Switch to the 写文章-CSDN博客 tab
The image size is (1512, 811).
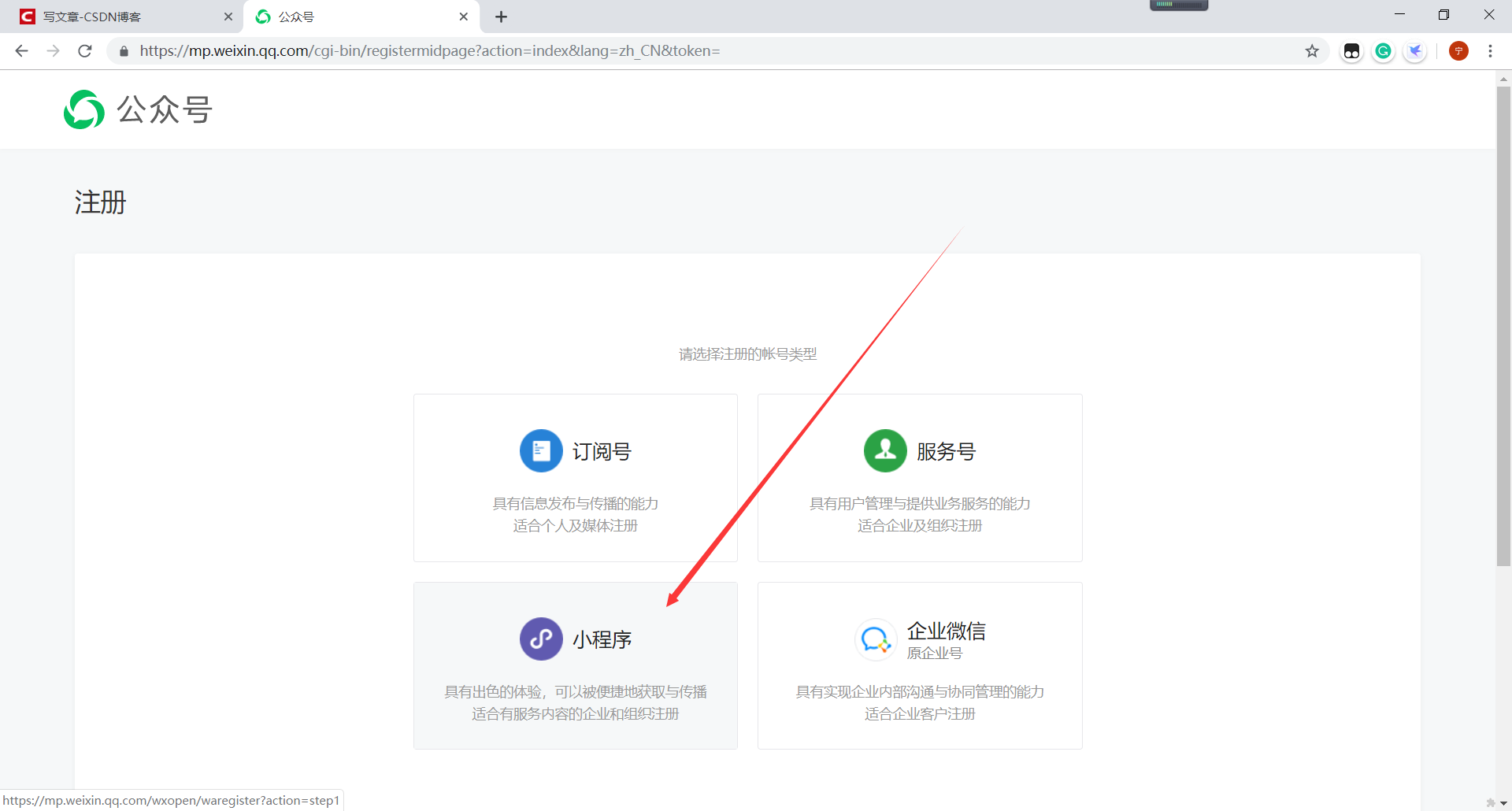[122, 17]
